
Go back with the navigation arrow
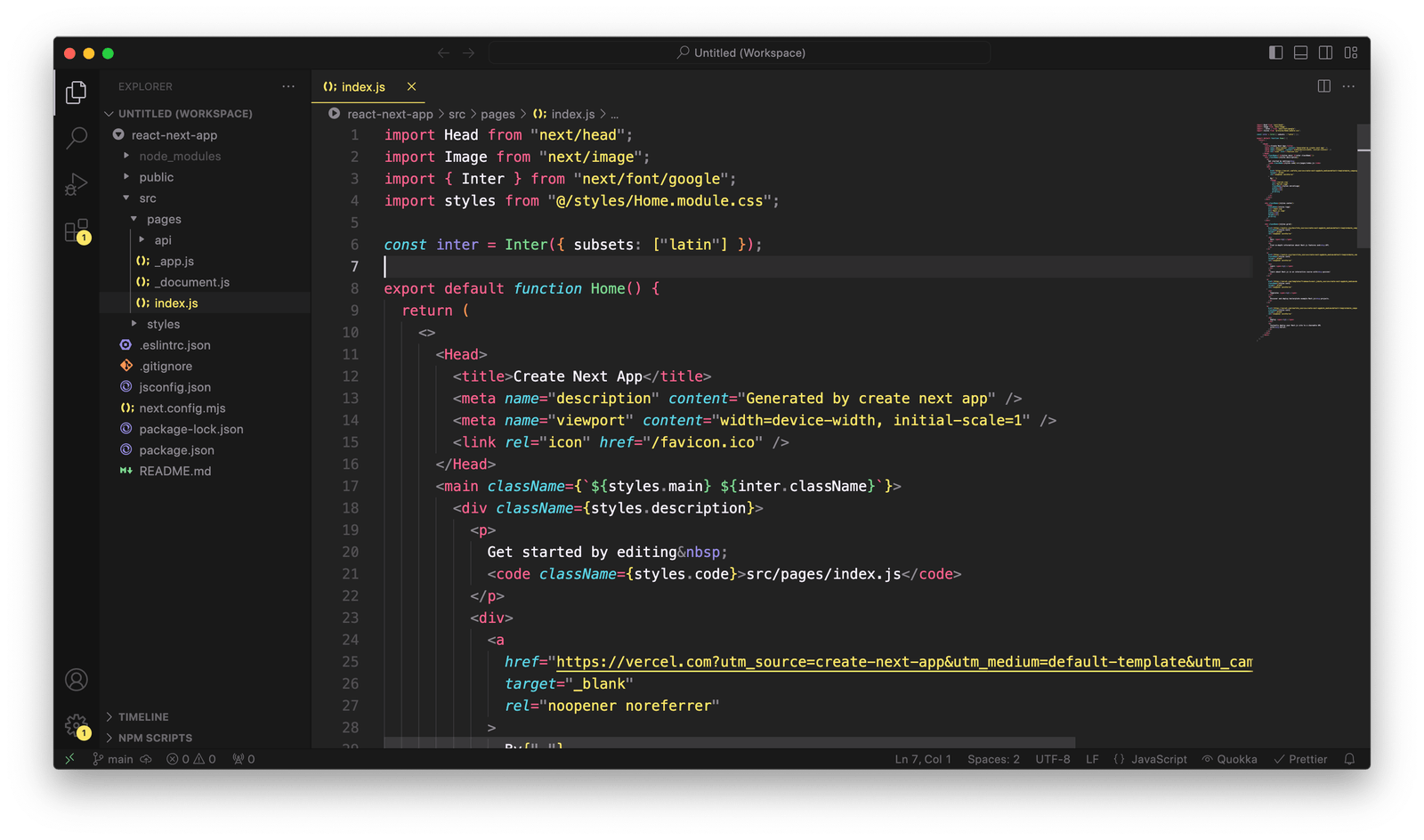tap(443, 52)
